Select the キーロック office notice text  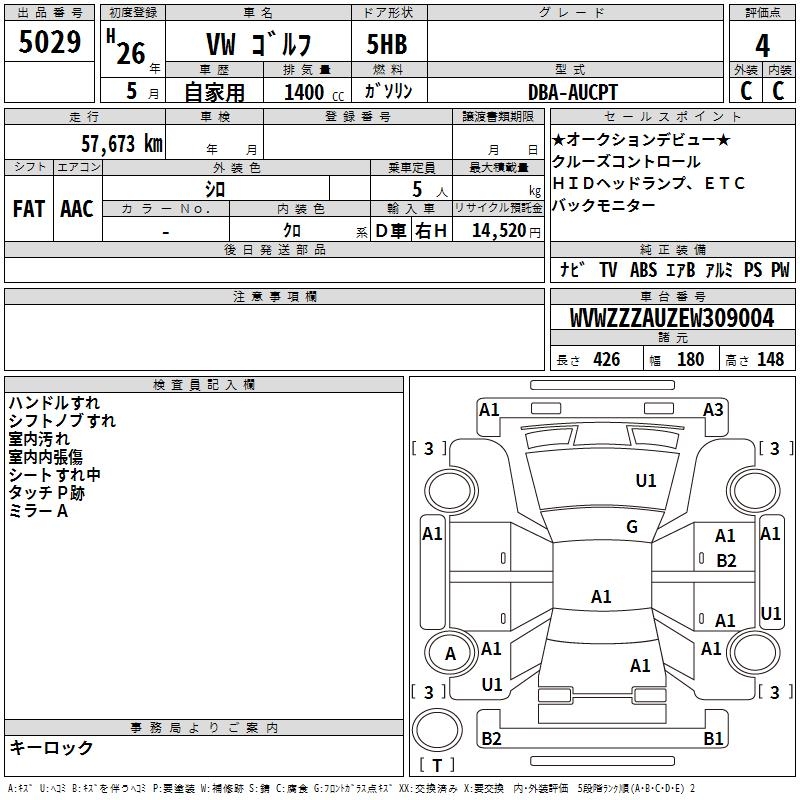pyautogui.click(x=51, y=748)
